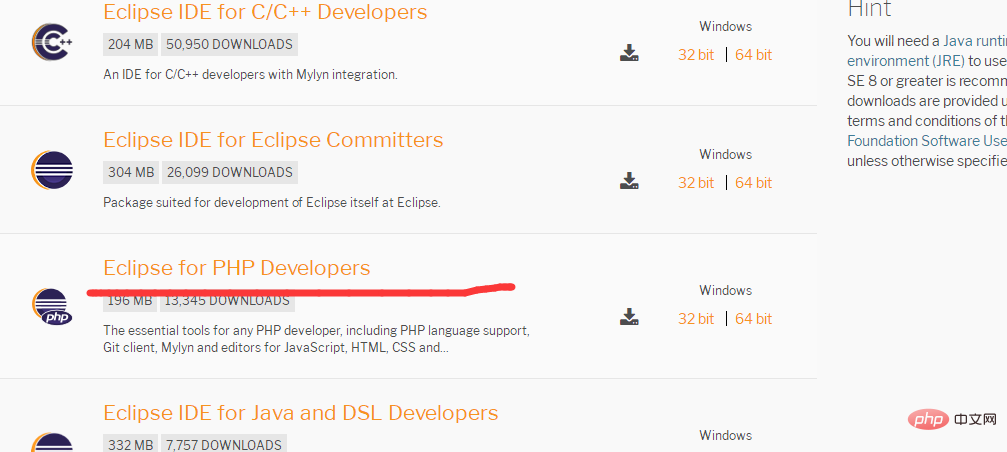Click the Eclipse Committers package logo icon

pos(52,170)
